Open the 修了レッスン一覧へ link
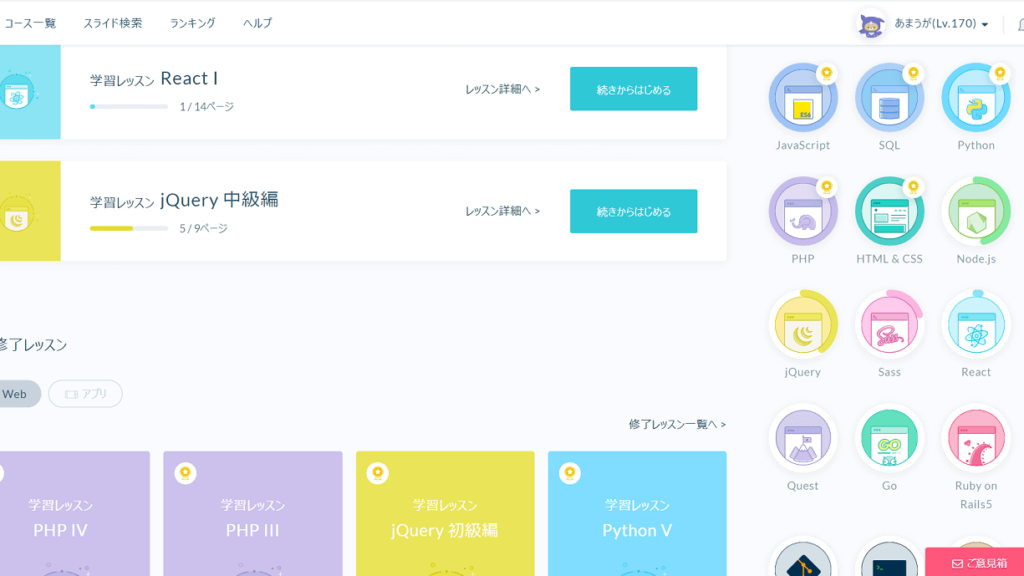Image resolution: width=1024 pixels, height=576 pixels. (677, 424)
